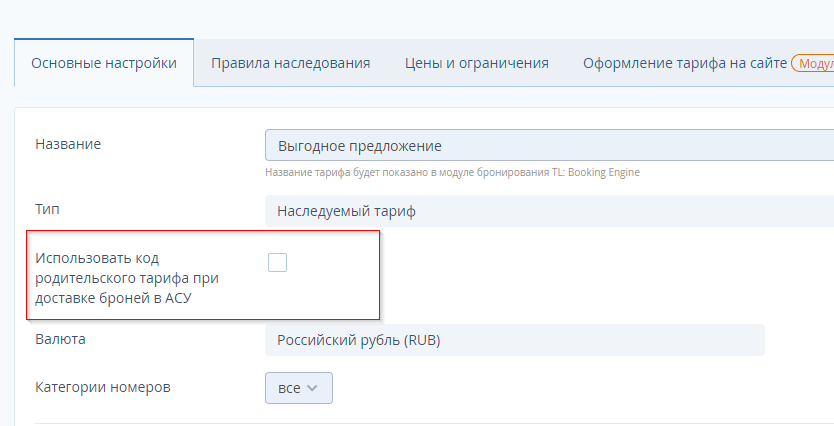Expand the Категории номеров dropdown showing все
834x426 pixels.
298,388
